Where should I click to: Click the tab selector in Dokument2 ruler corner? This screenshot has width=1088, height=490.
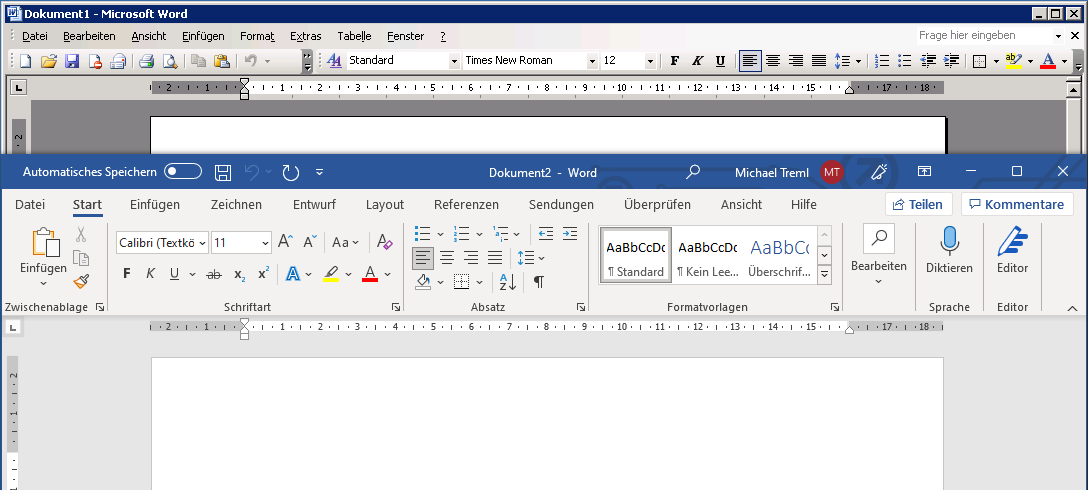coord(13,326)
